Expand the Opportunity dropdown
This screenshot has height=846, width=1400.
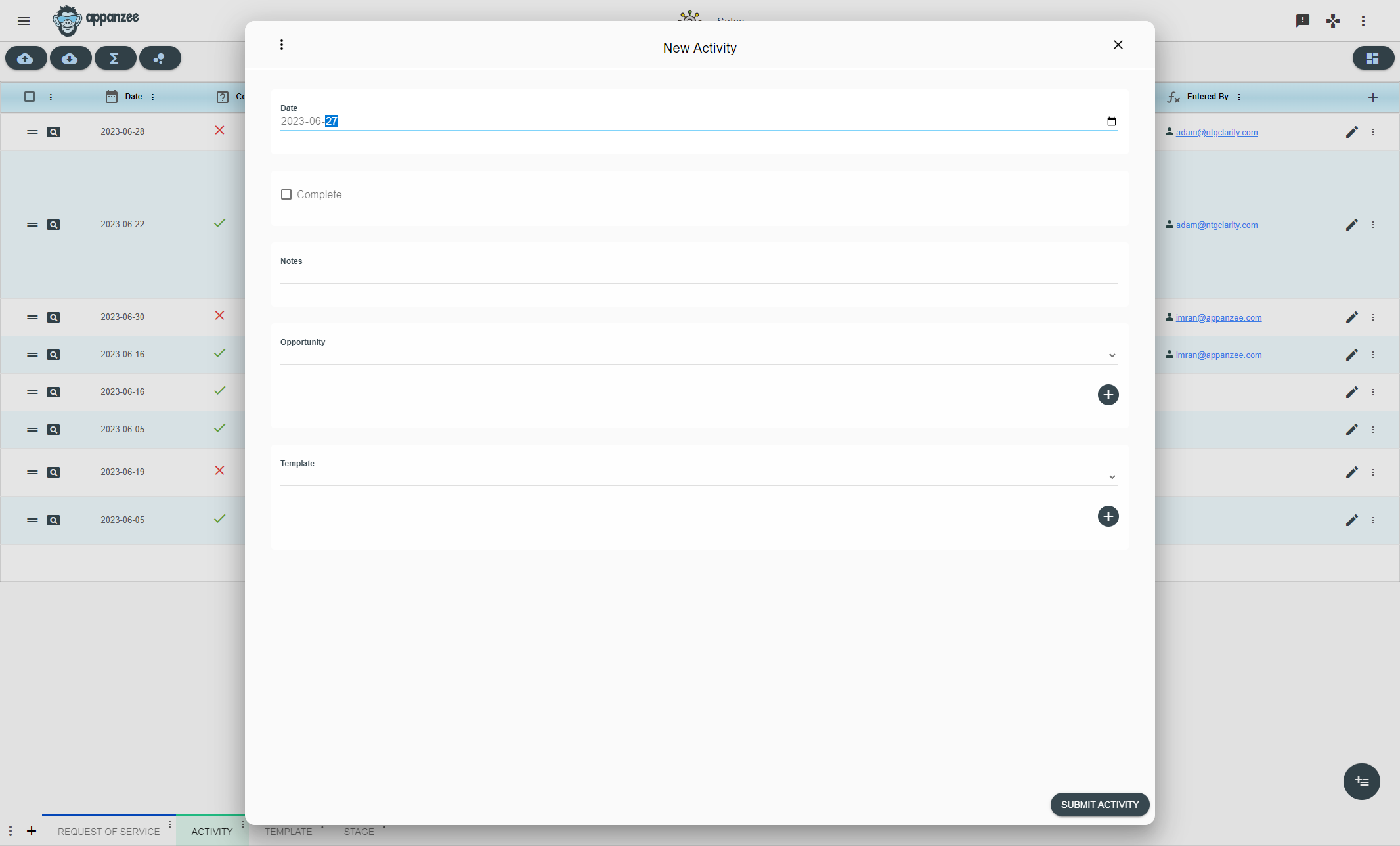click(x=1112, y=355)
